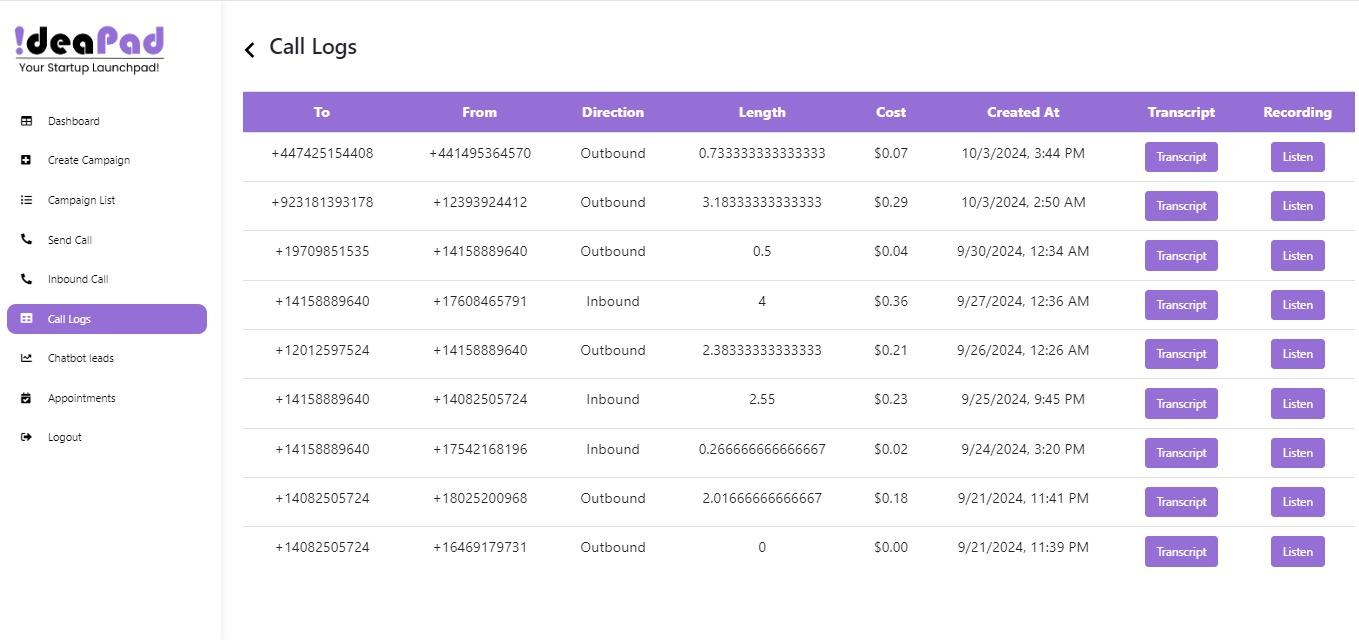
Task: Click the Campaign List icon
Action: pos(26,200)
